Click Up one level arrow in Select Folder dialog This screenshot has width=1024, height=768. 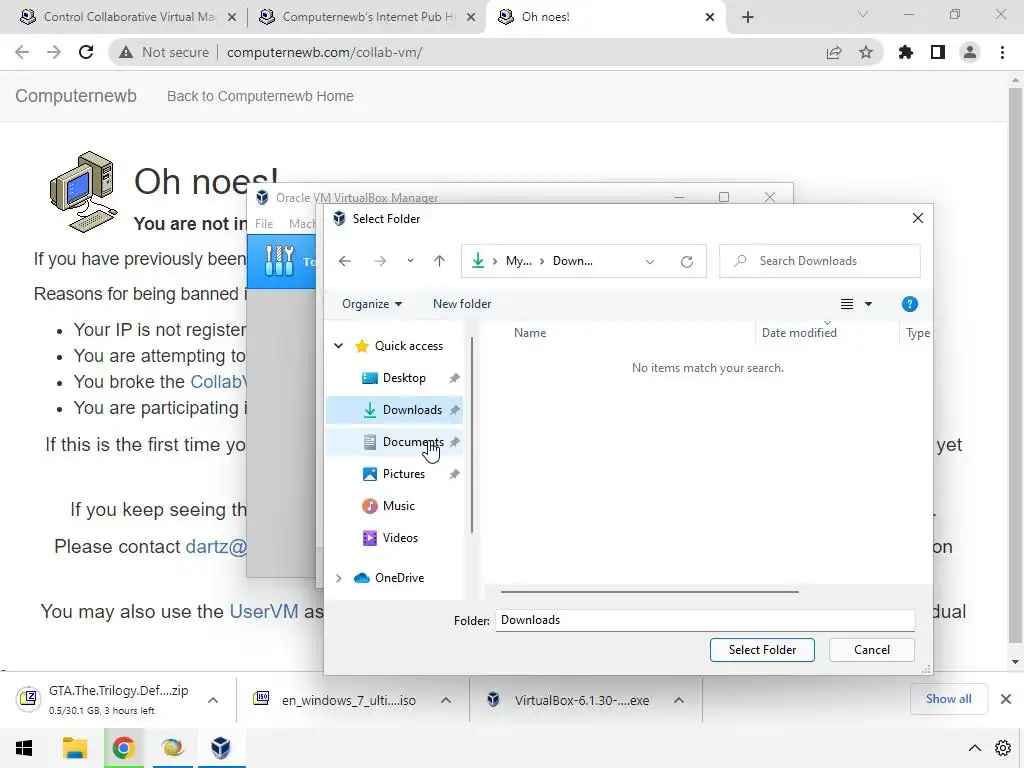pos(440,261)
